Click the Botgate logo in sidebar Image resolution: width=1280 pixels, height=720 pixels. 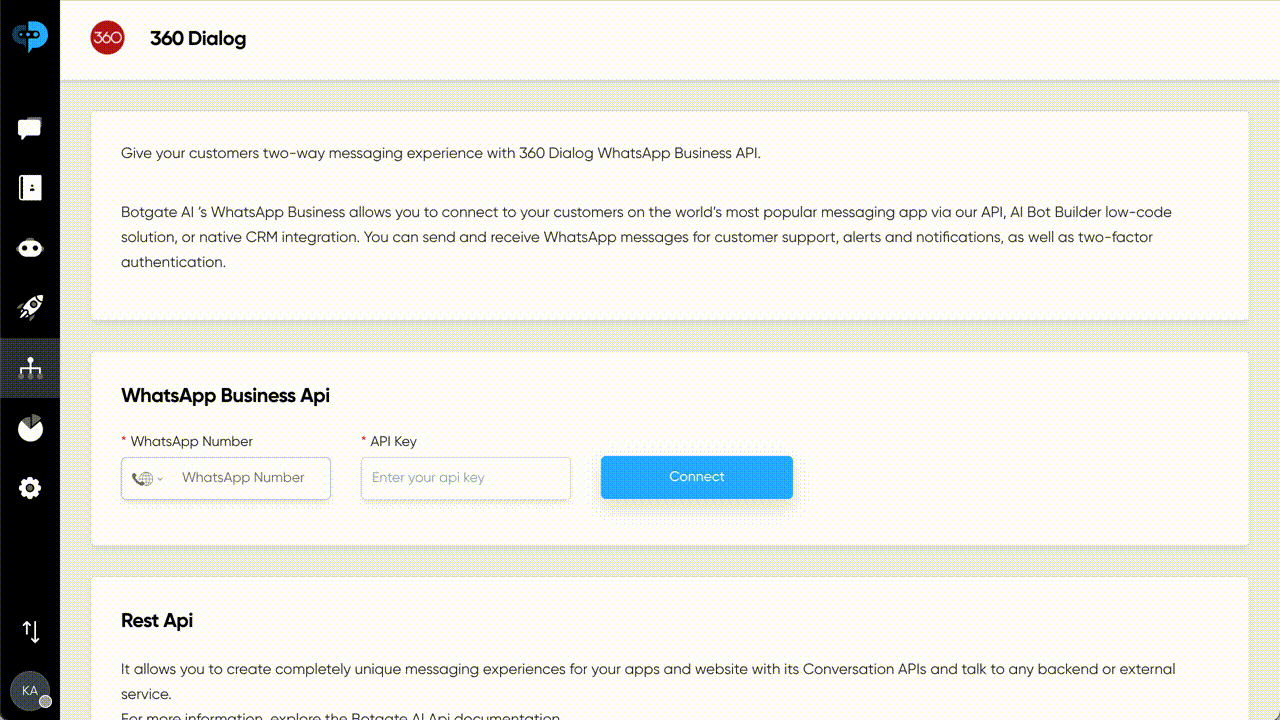(x=30, y=37)
